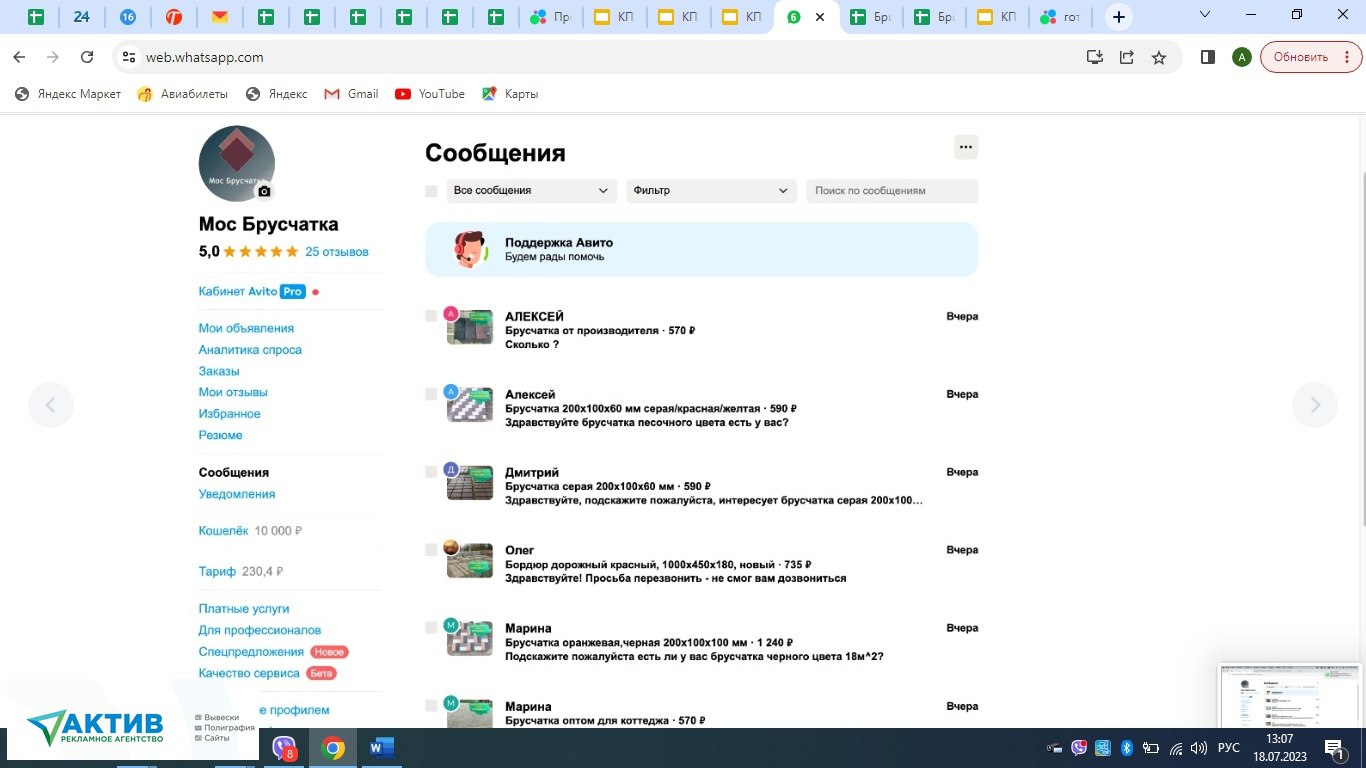Reload the page with the refresh icon
The width and height of the screenshot is (1366, 768).
pos(87,57)
